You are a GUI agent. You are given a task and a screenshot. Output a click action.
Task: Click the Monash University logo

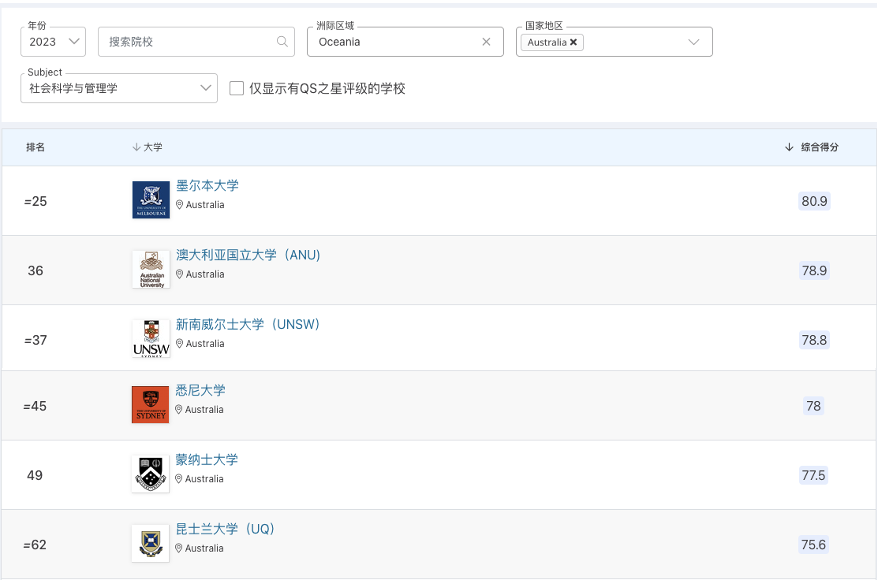point(150,474)
